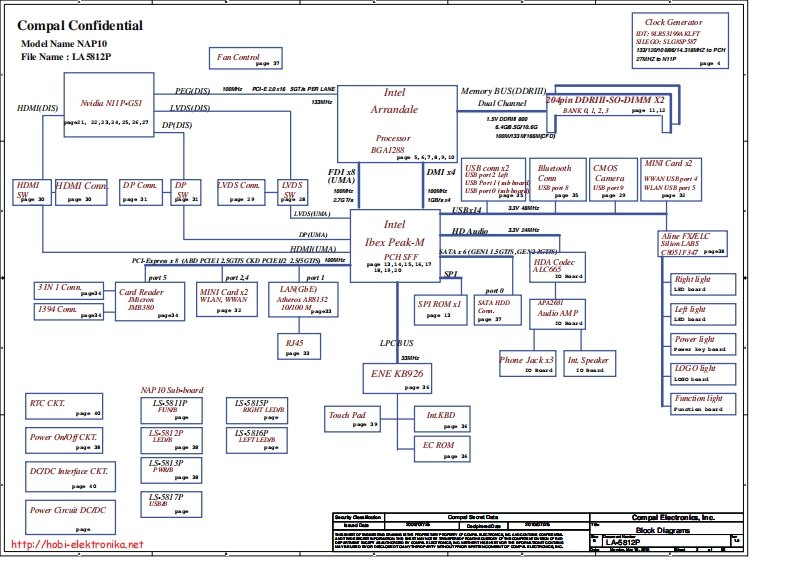Image resolution: width=793 pixels, height=561 pixels.
Task: Select the RTC CKT. block
Action: coord(64,407)
